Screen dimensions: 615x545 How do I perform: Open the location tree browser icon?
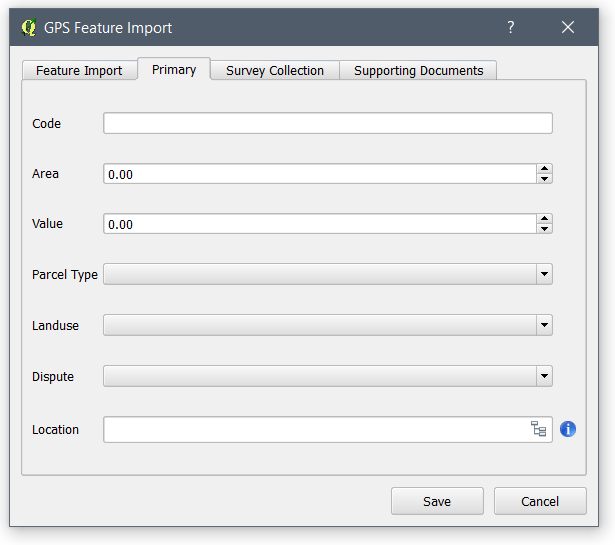pyautogui.click(x=538, y=429)
